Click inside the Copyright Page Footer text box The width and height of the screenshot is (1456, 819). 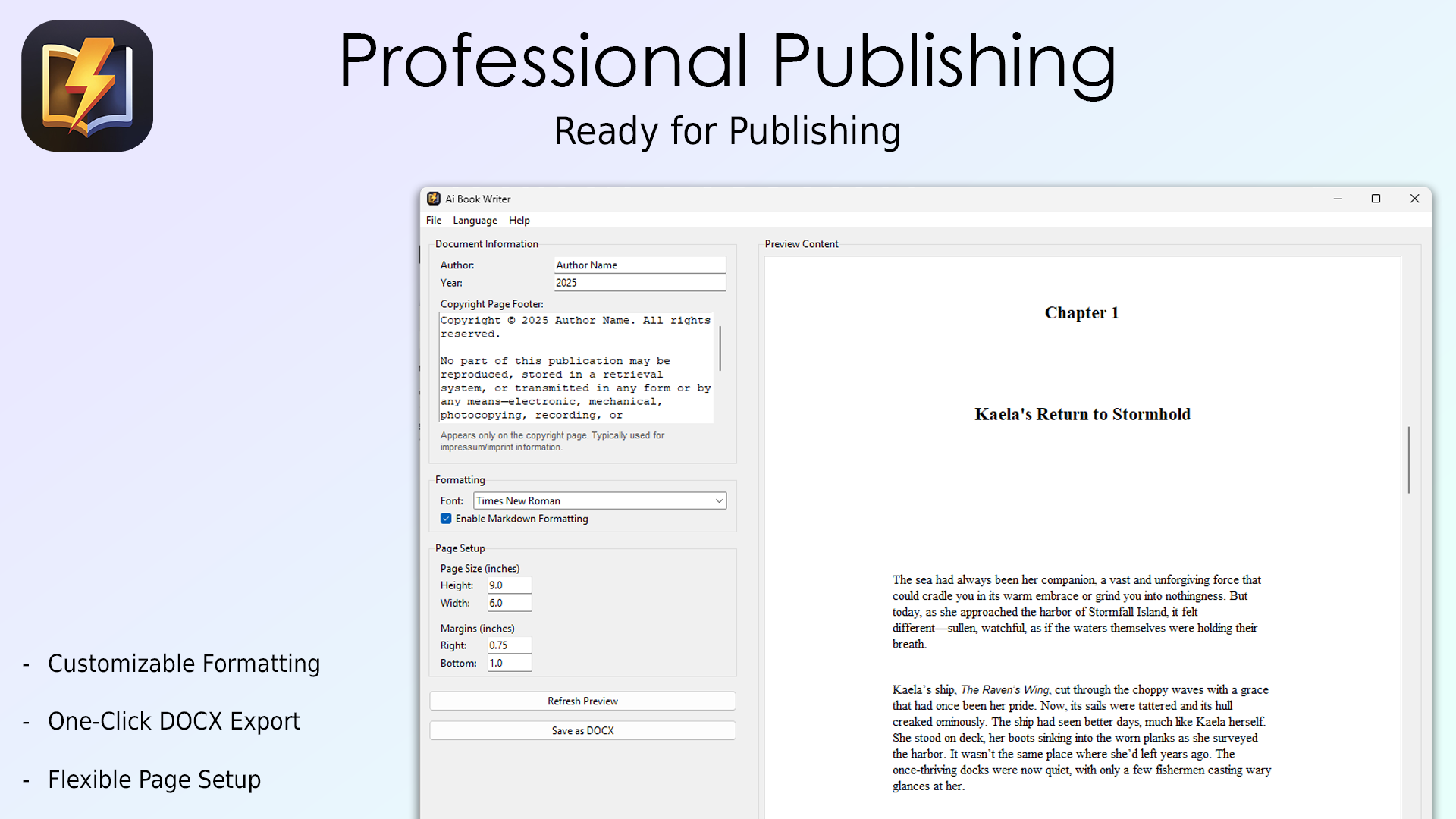coord(575,364)
